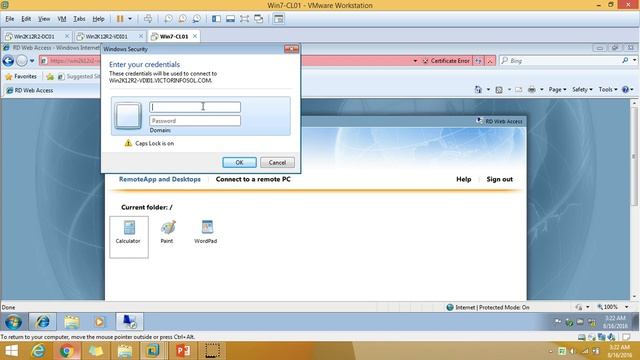Viewport: 640px width, 360px height.
Task: Open VMware File menu
Action: point(10,19)
